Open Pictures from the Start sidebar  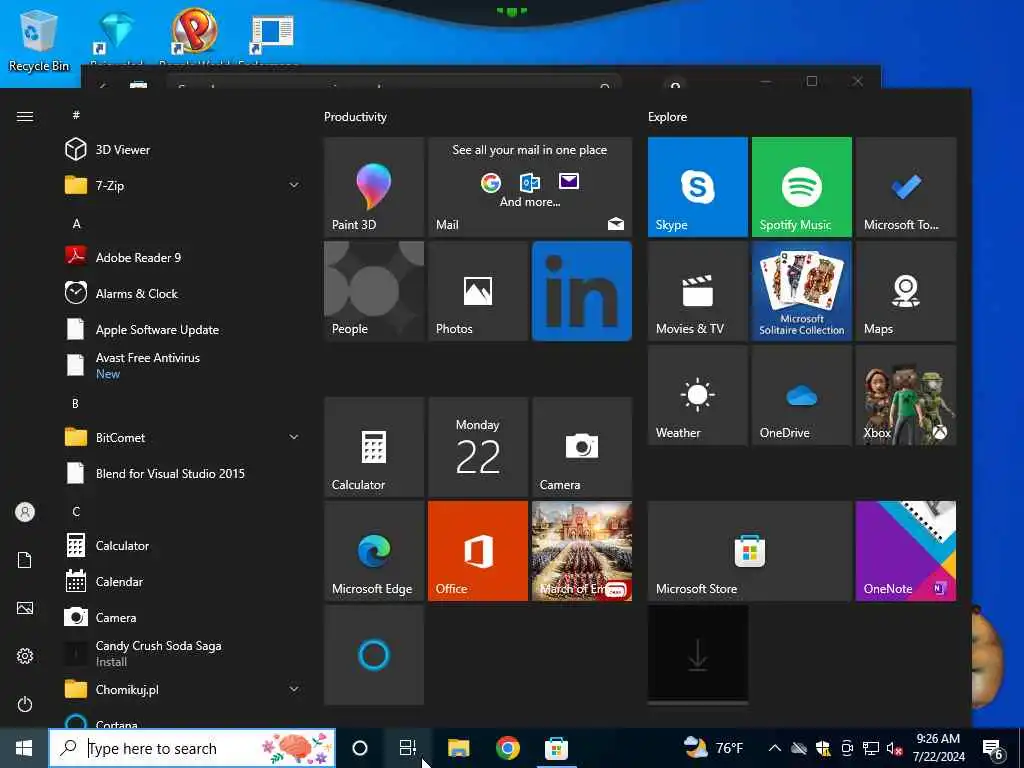(x=25, y=608)
